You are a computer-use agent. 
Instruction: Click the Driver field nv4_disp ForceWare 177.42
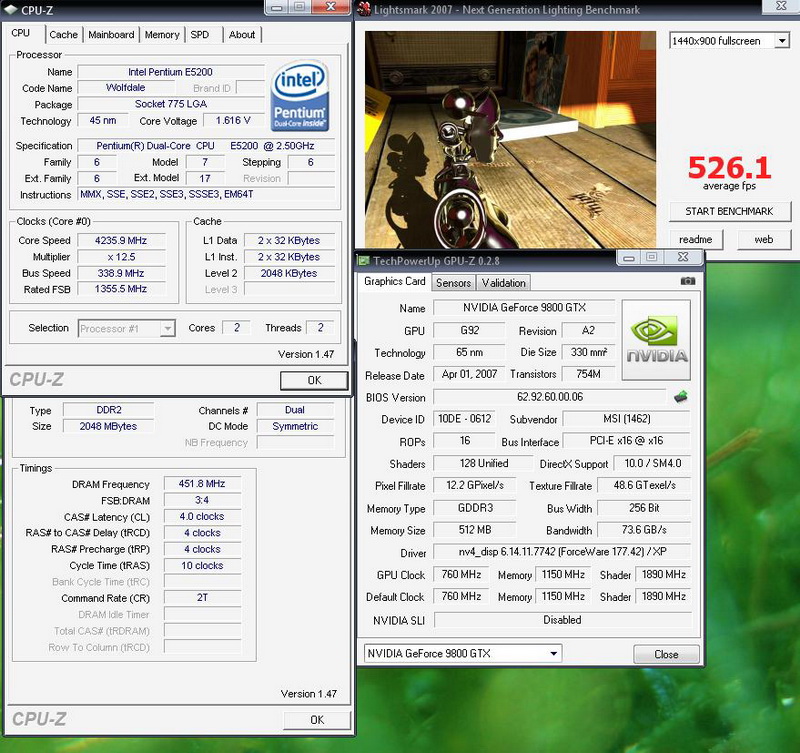pyautogui.click(x=562, y=551)
